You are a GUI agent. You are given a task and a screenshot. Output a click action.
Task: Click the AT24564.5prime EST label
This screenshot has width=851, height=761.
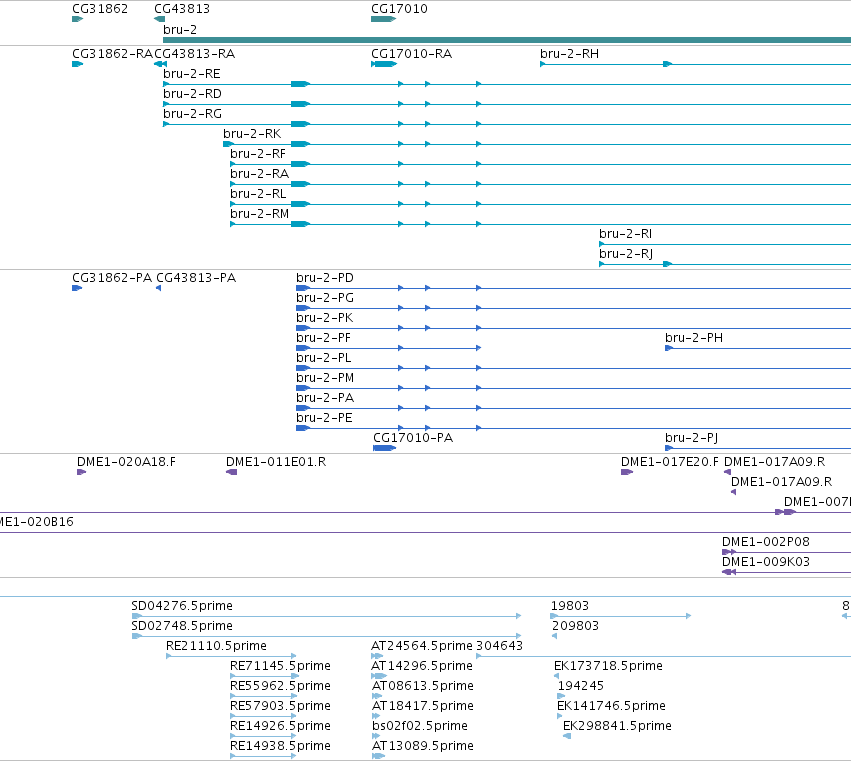pos(422,646)
